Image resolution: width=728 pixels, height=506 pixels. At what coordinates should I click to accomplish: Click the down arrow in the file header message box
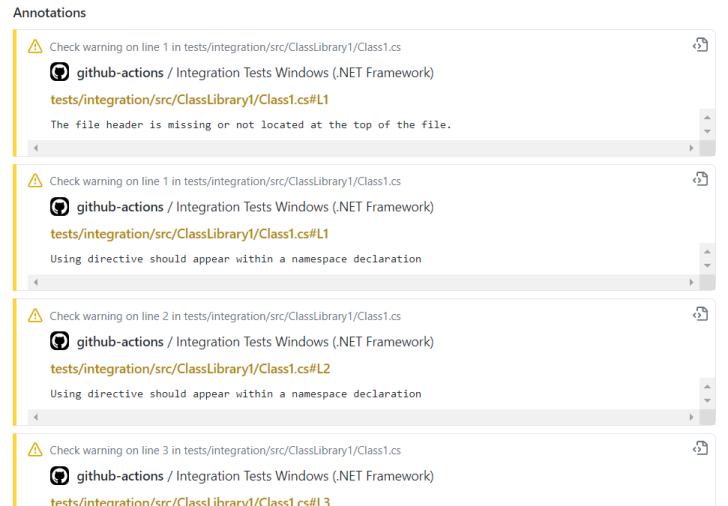pyautogui.click(x=708, y=132)
